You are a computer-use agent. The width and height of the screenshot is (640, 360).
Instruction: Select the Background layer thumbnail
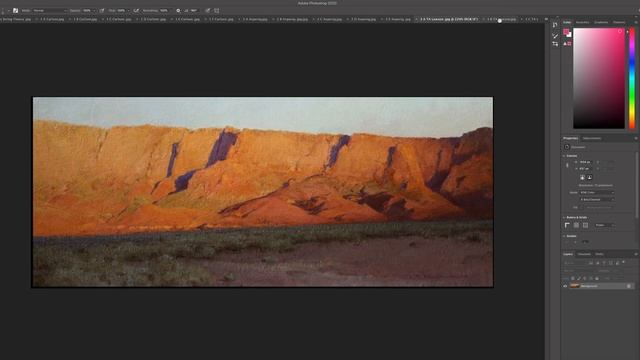coord(575,286)
